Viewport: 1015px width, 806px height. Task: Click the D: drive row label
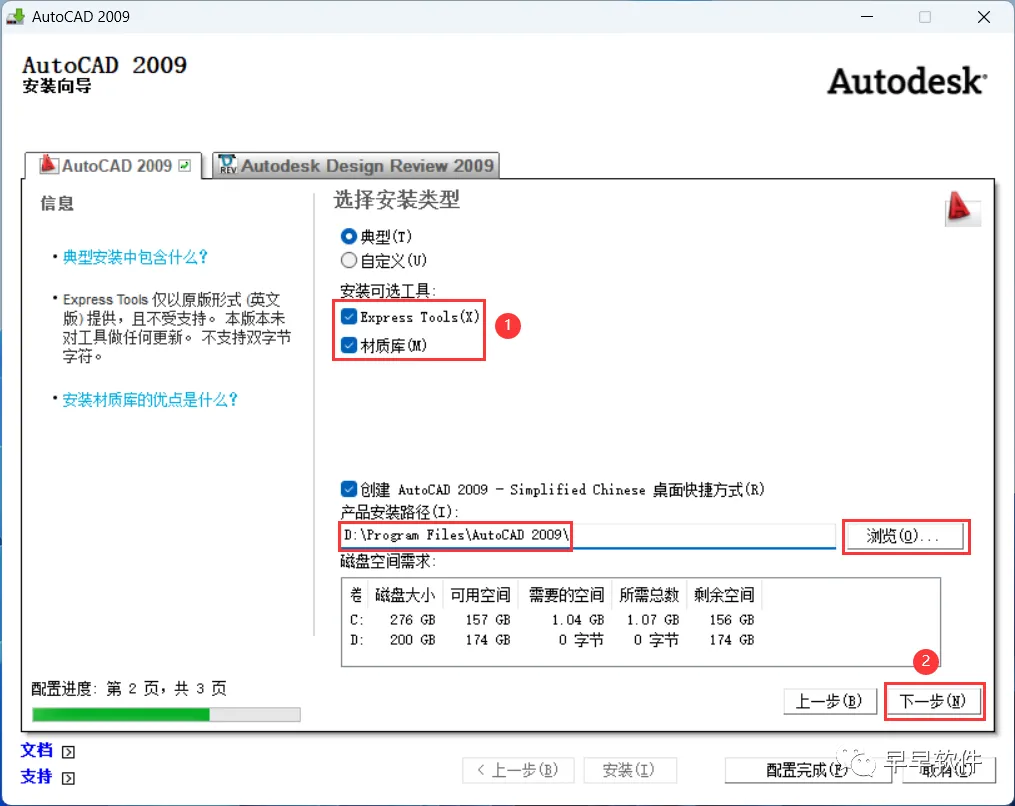pyautogui.click(x=357, y=640)
